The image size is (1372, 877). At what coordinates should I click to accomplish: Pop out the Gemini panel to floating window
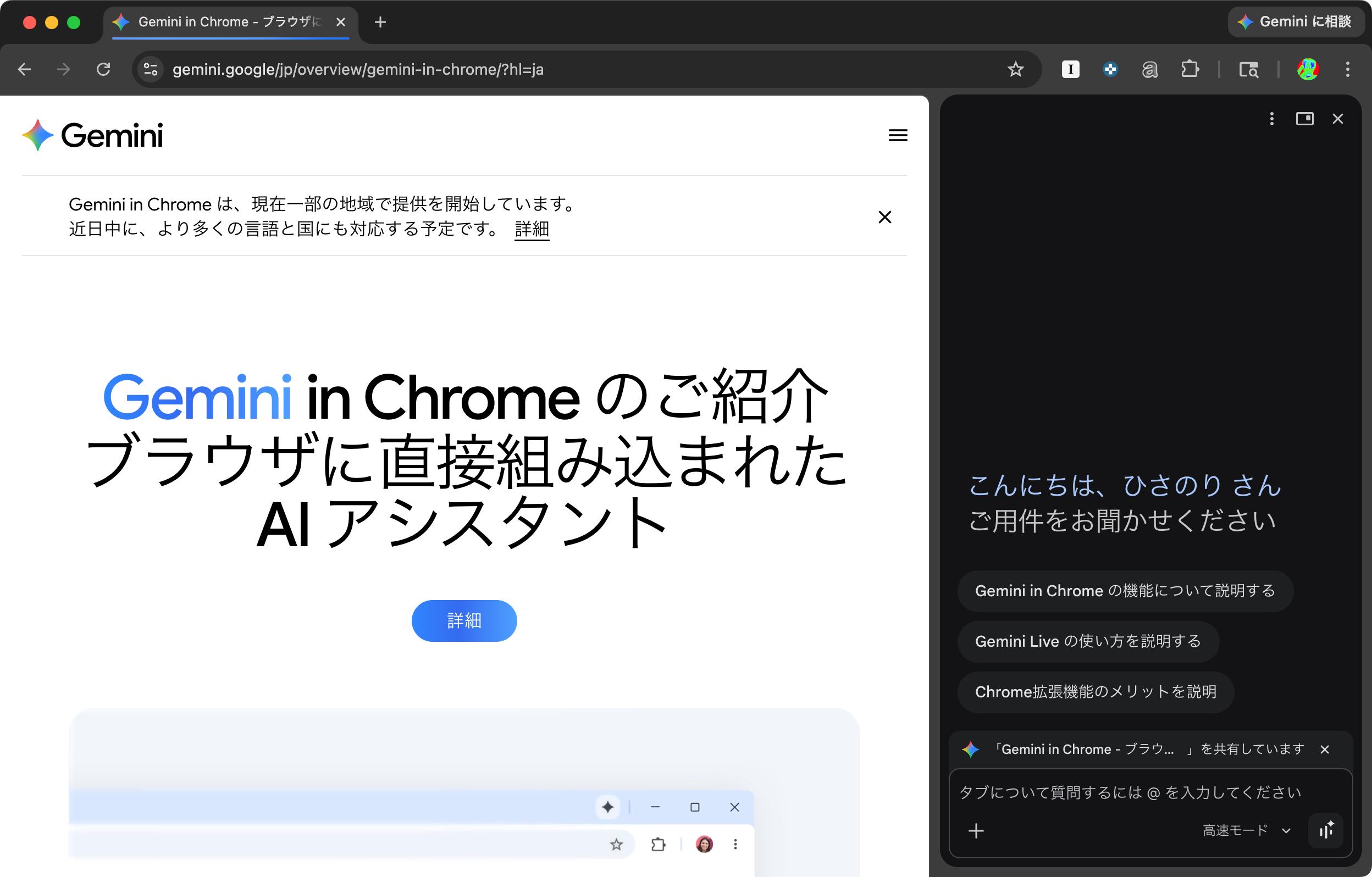(1305, 119)
